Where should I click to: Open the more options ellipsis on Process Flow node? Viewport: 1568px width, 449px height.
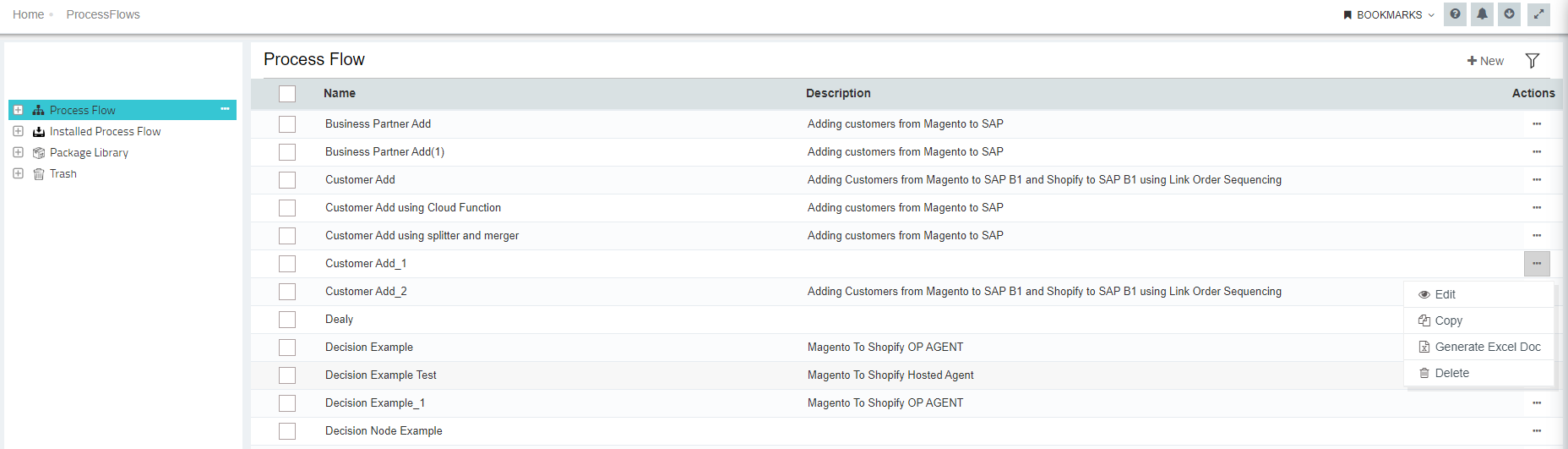tap(225, 109)
